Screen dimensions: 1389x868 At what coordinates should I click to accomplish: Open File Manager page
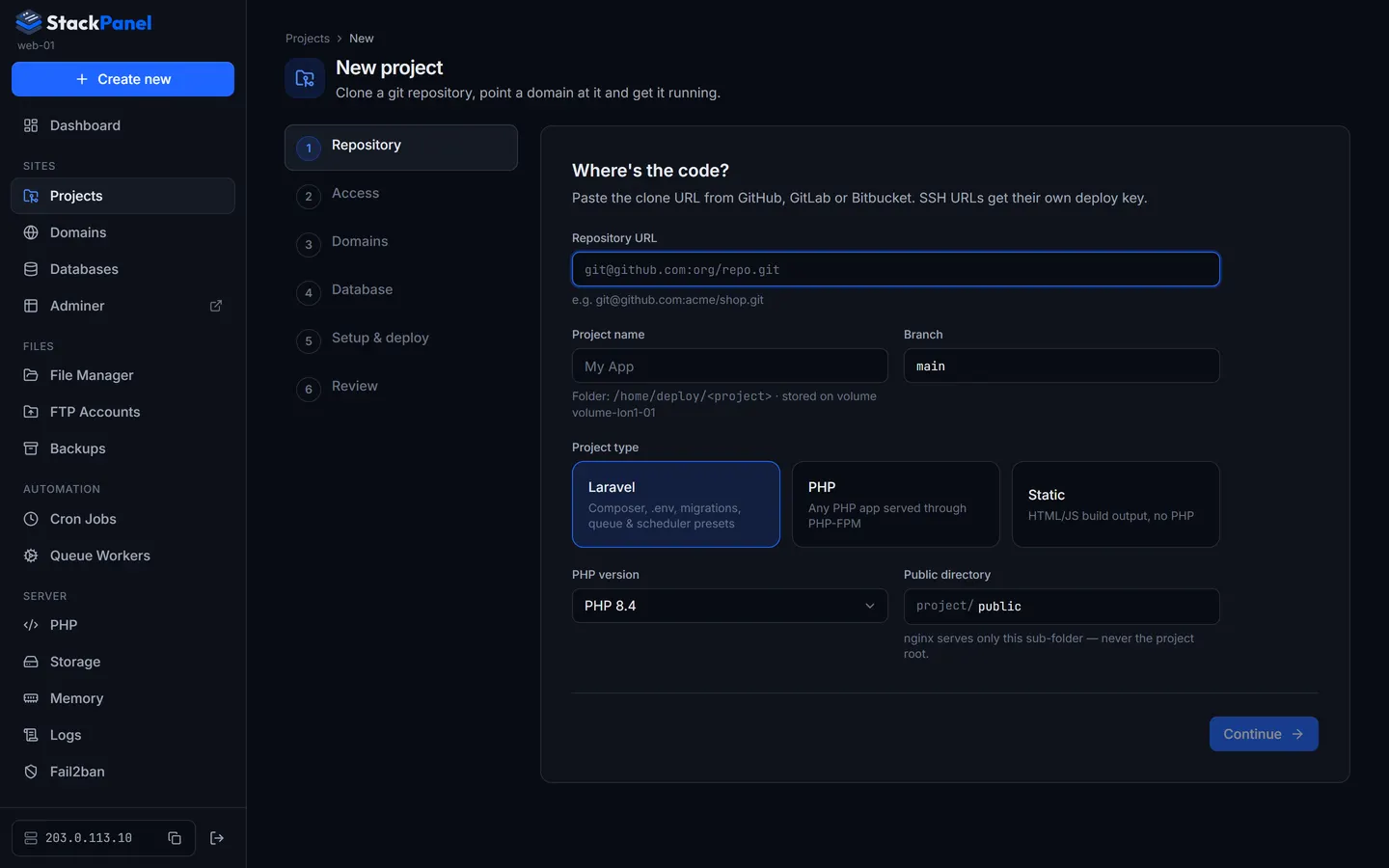123,375
